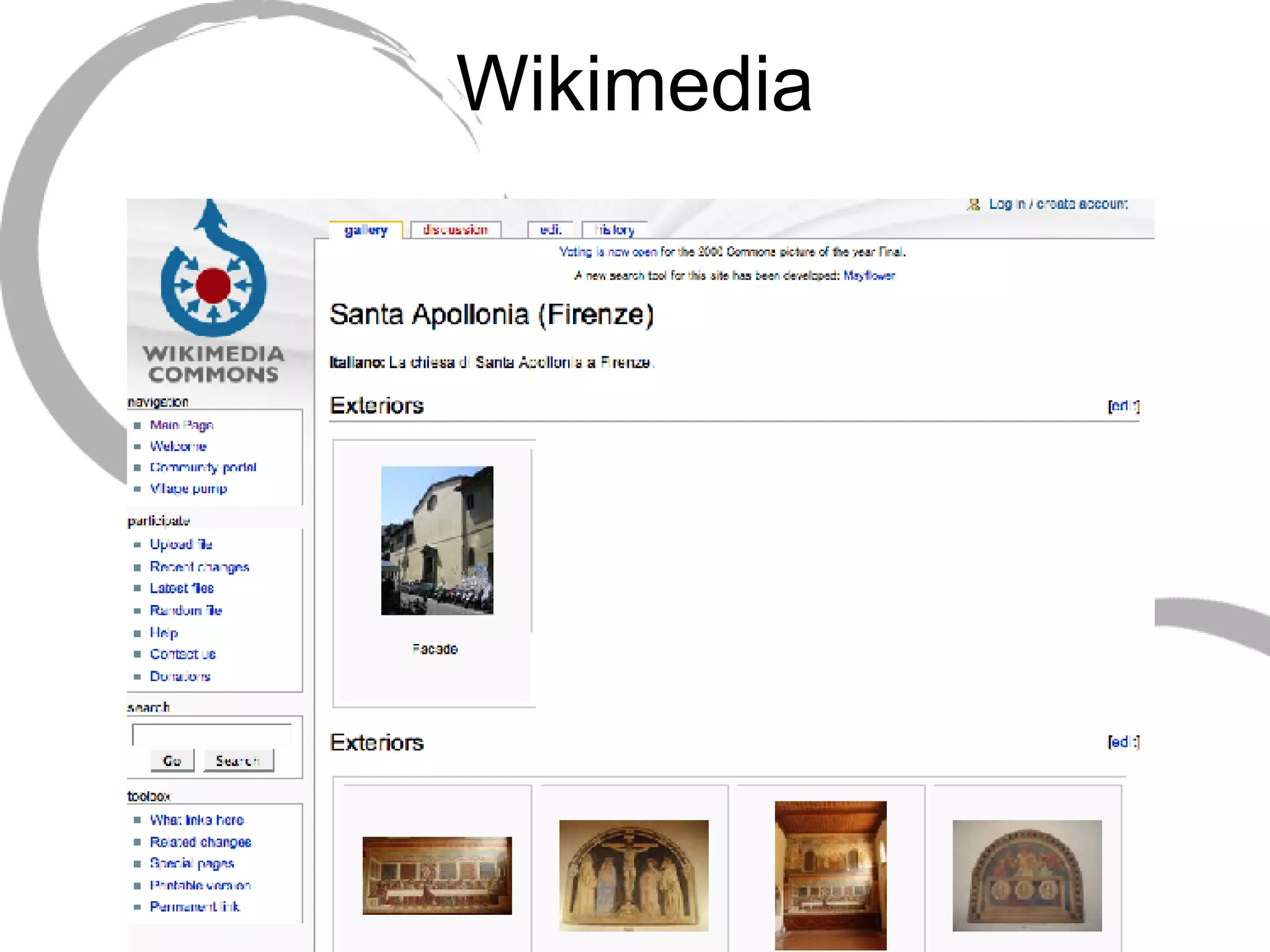Screen dimensions: 1270x952
Task: Click the Wikimedia Commons logo
Action: point(213,291)
